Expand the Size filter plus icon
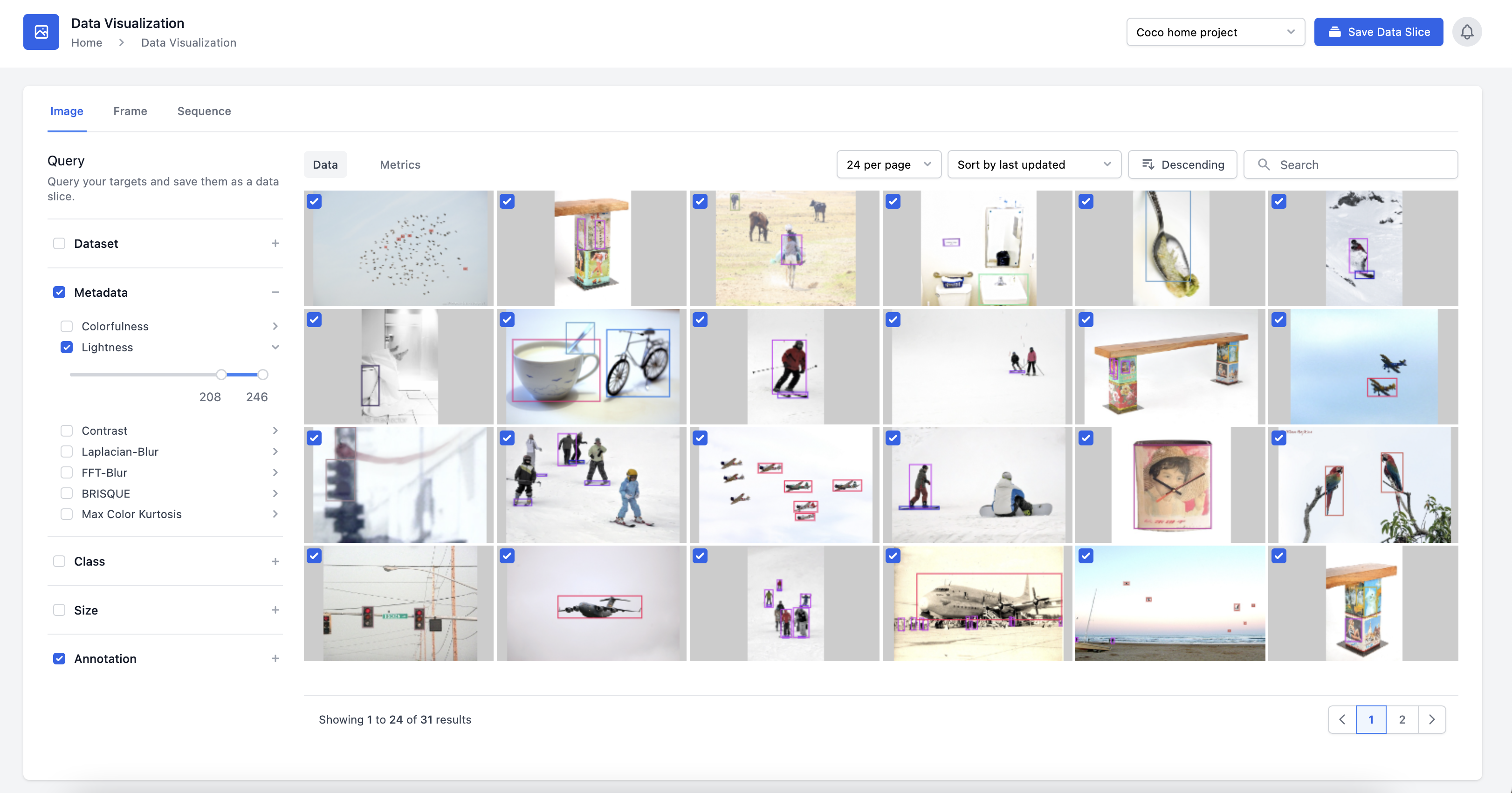1512x793 pixels. click(275, 610)
